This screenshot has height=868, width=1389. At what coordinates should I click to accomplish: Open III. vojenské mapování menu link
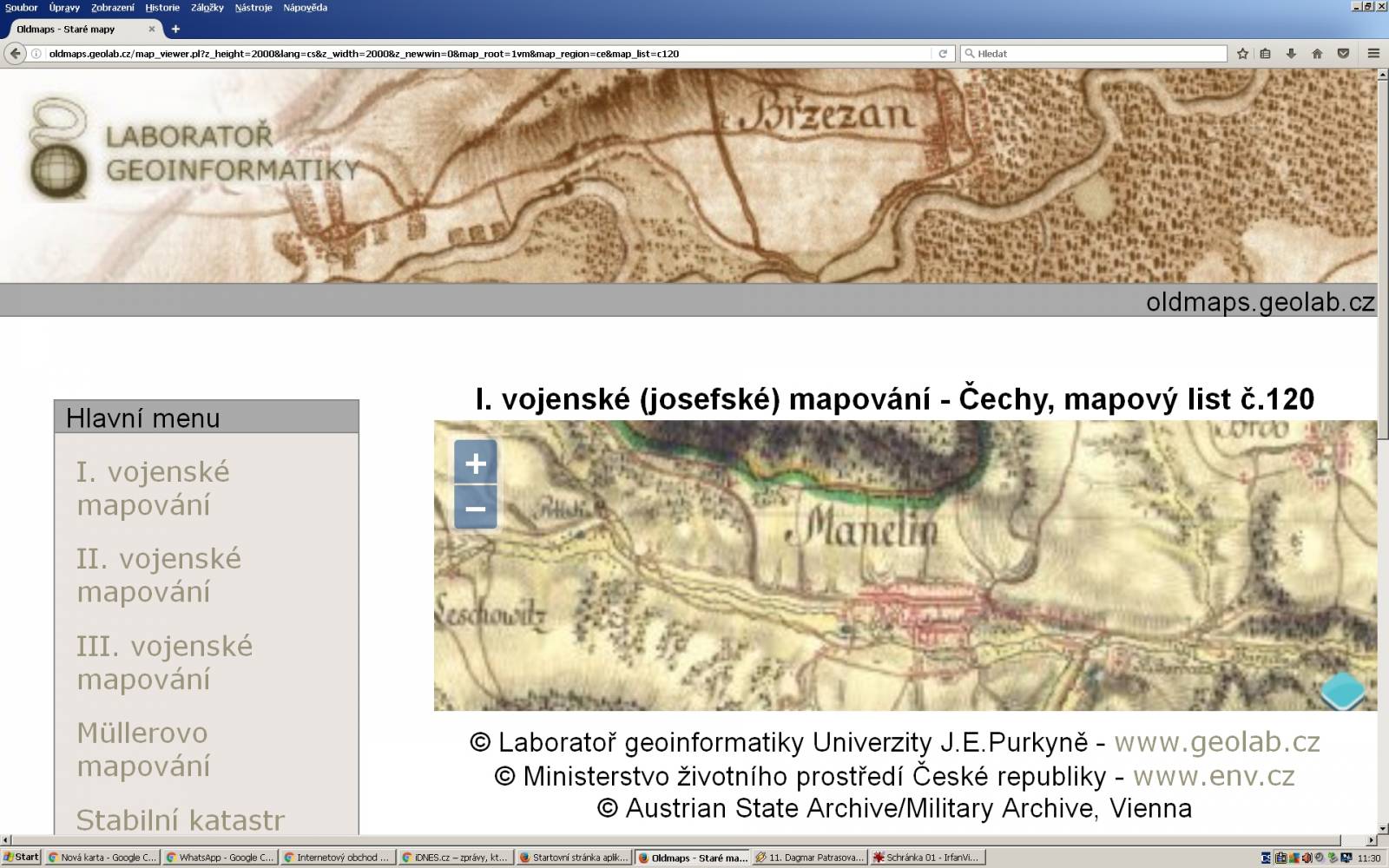click(x=164, y=662)
